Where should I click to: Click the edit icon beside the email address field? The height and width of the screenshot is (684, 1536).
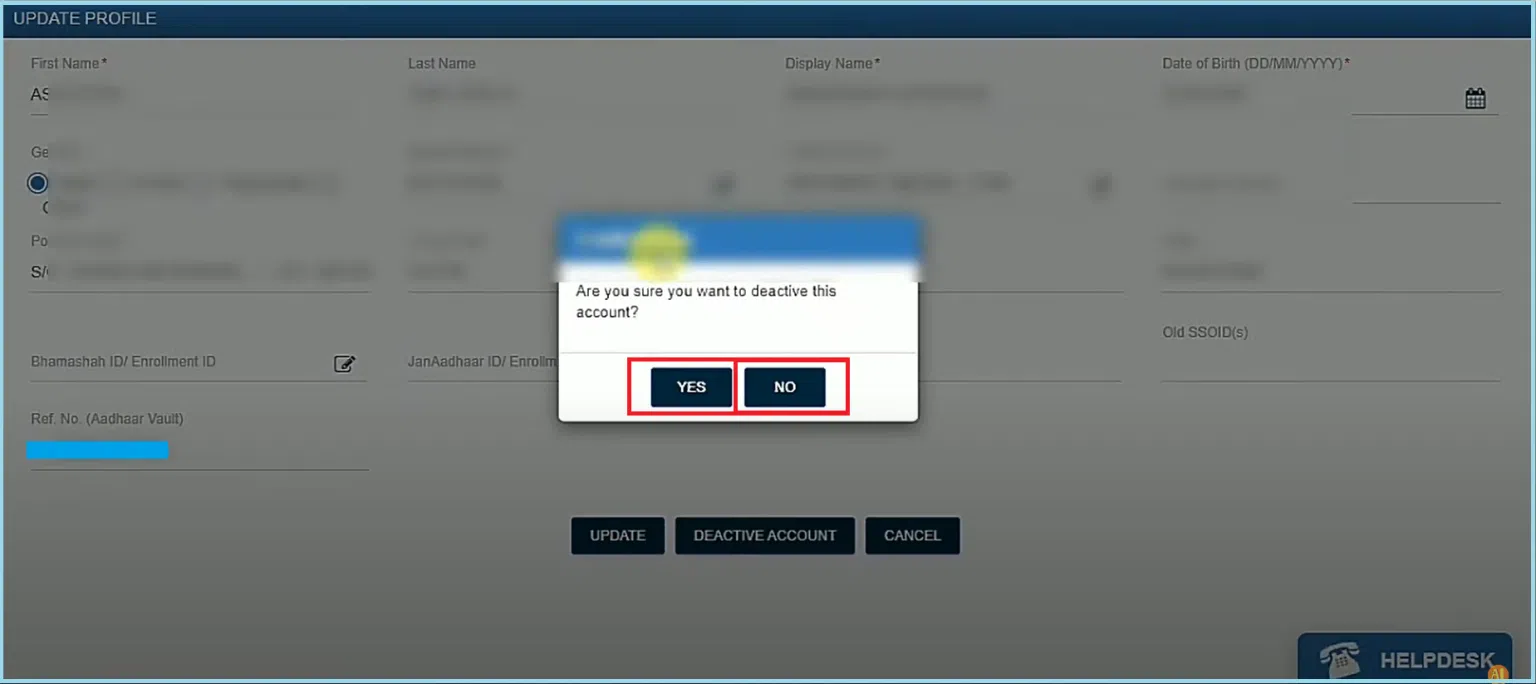(x=1100, y=184)
